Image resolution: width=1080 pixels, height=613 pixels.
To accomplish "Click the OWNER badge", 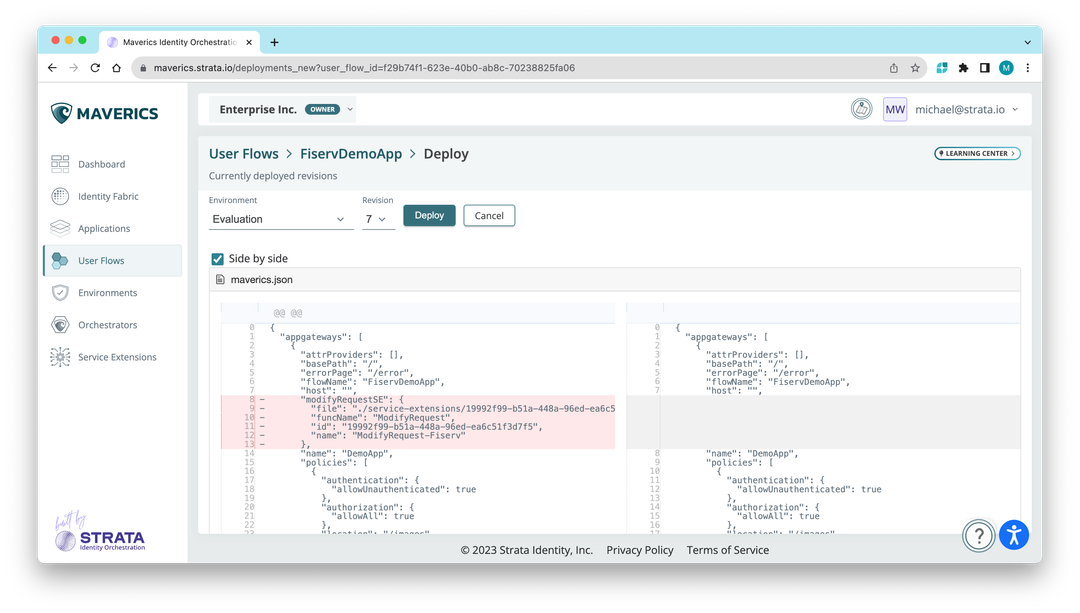I will [322, 110].
